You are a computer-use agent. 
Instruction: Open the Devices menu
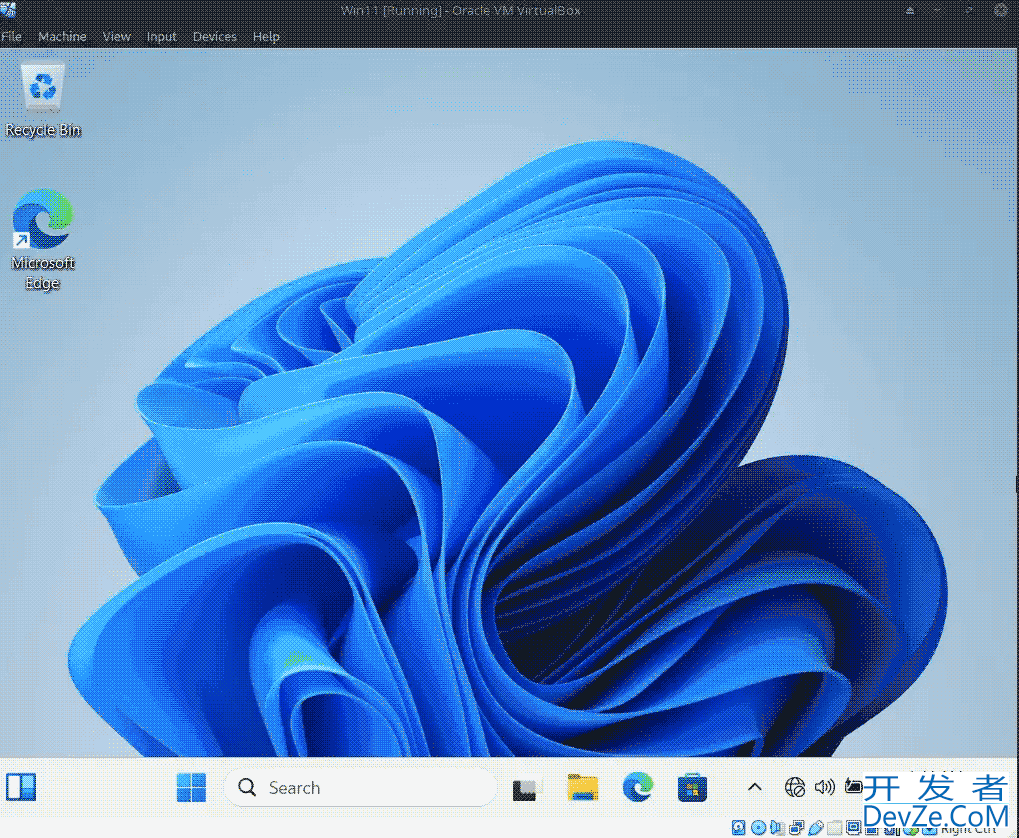point(214,36)
